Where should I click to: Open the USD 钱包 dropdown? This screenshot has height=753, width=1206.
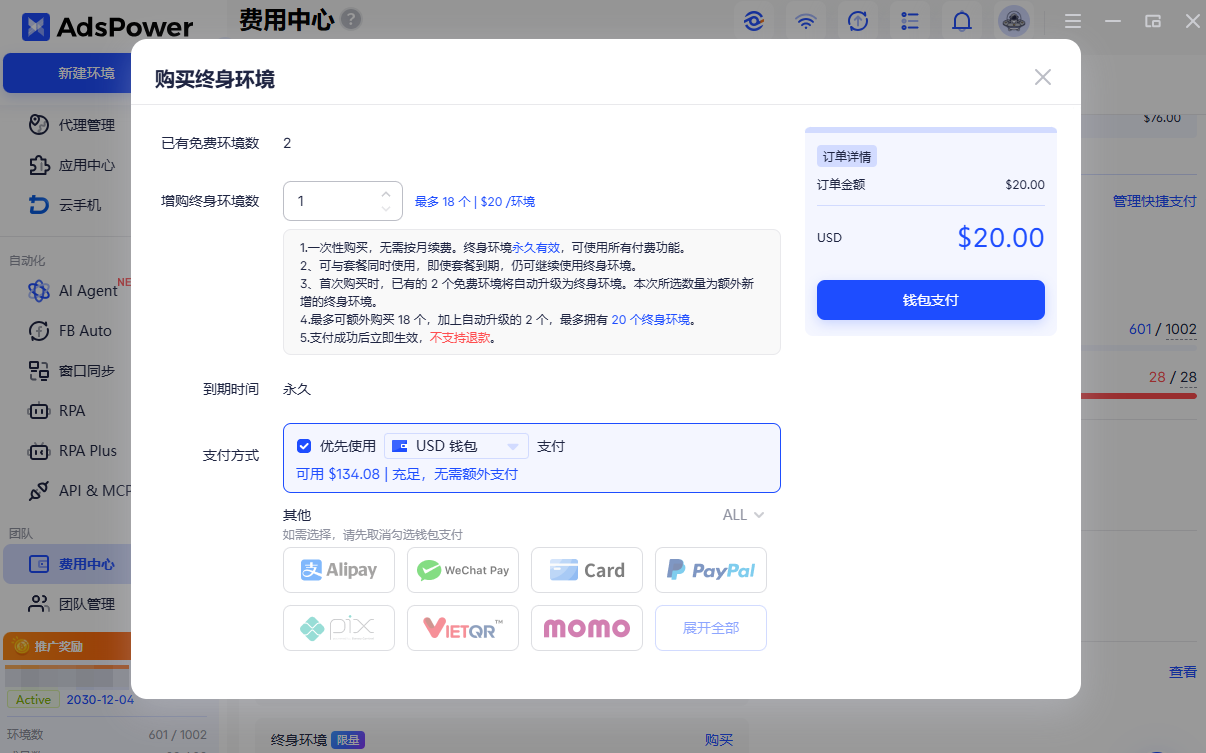457,446
